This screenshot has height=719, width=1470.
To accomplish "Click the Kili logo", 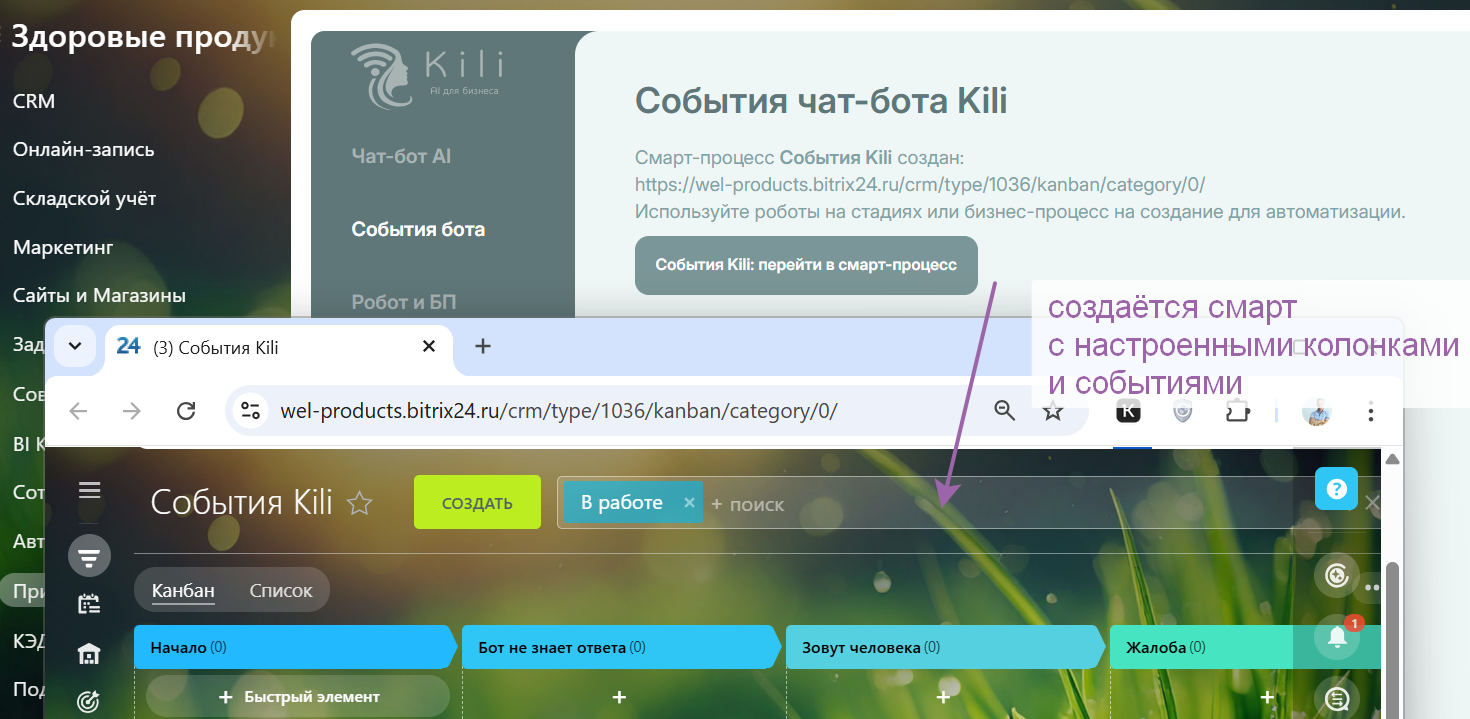I will point(428,75).
